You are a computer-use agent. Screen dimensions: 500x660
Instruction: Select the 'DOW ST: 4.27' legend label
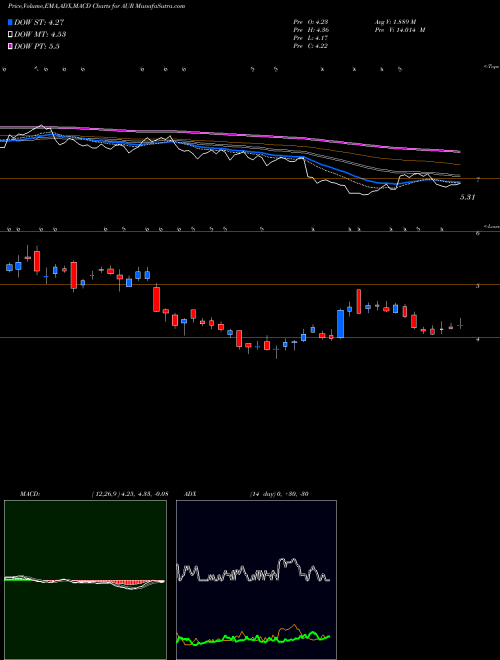[39, 22]
